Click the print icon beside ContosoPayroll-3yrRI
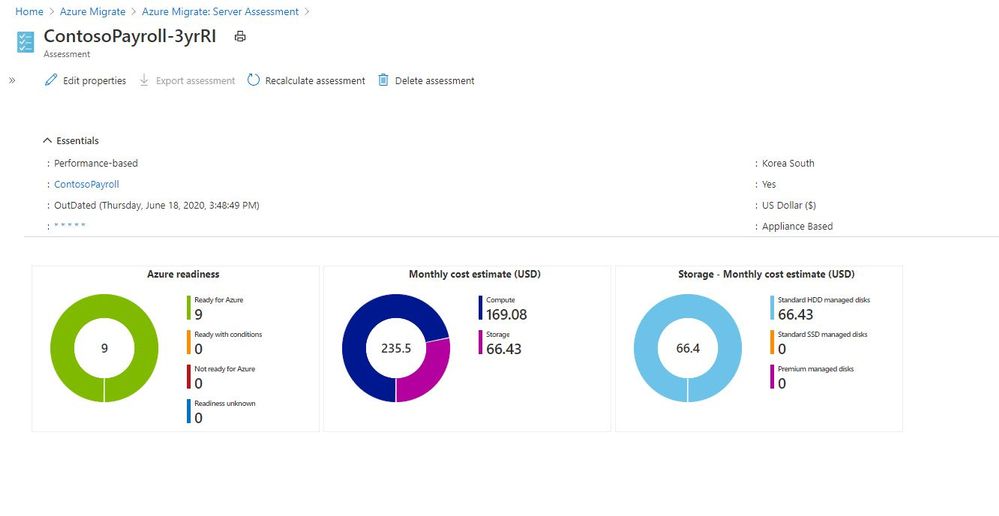Image resolution: width=999 pixels, height=516 pixels. click(x=240, y=36)
